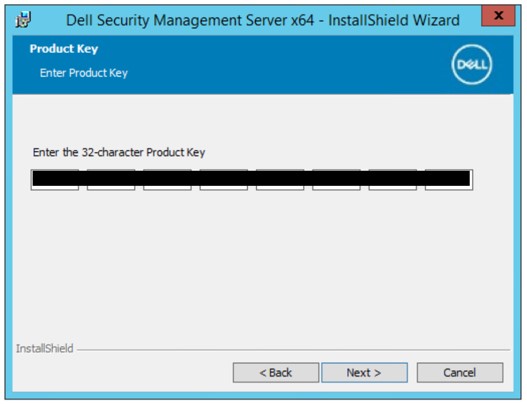Click the empty gray dialog body area
Image resolution: width=527 pixels, height=404 pixels.
(262, 266)
